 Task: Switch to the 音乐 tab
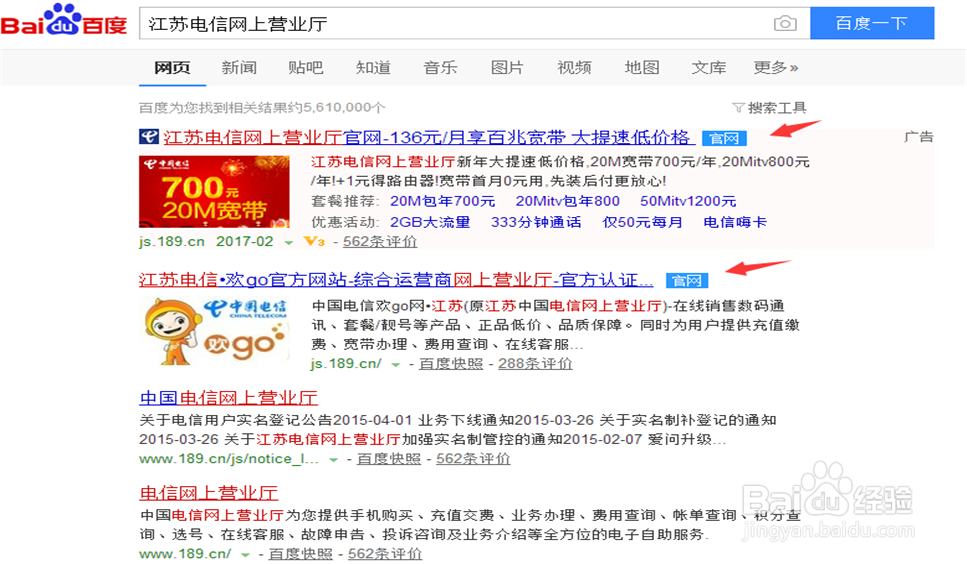(440, 67)
